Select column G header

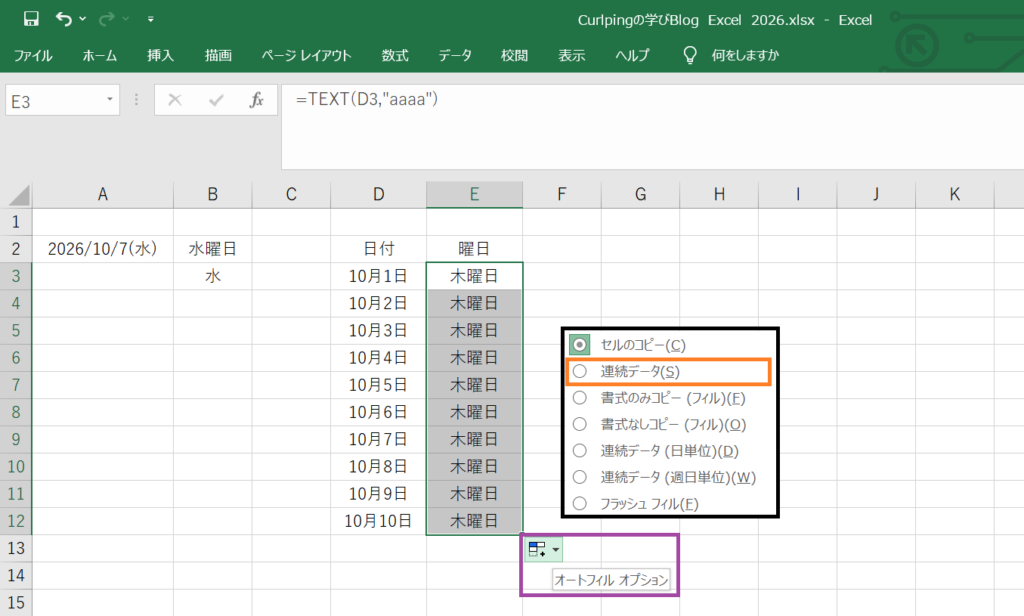pos(640,195)
